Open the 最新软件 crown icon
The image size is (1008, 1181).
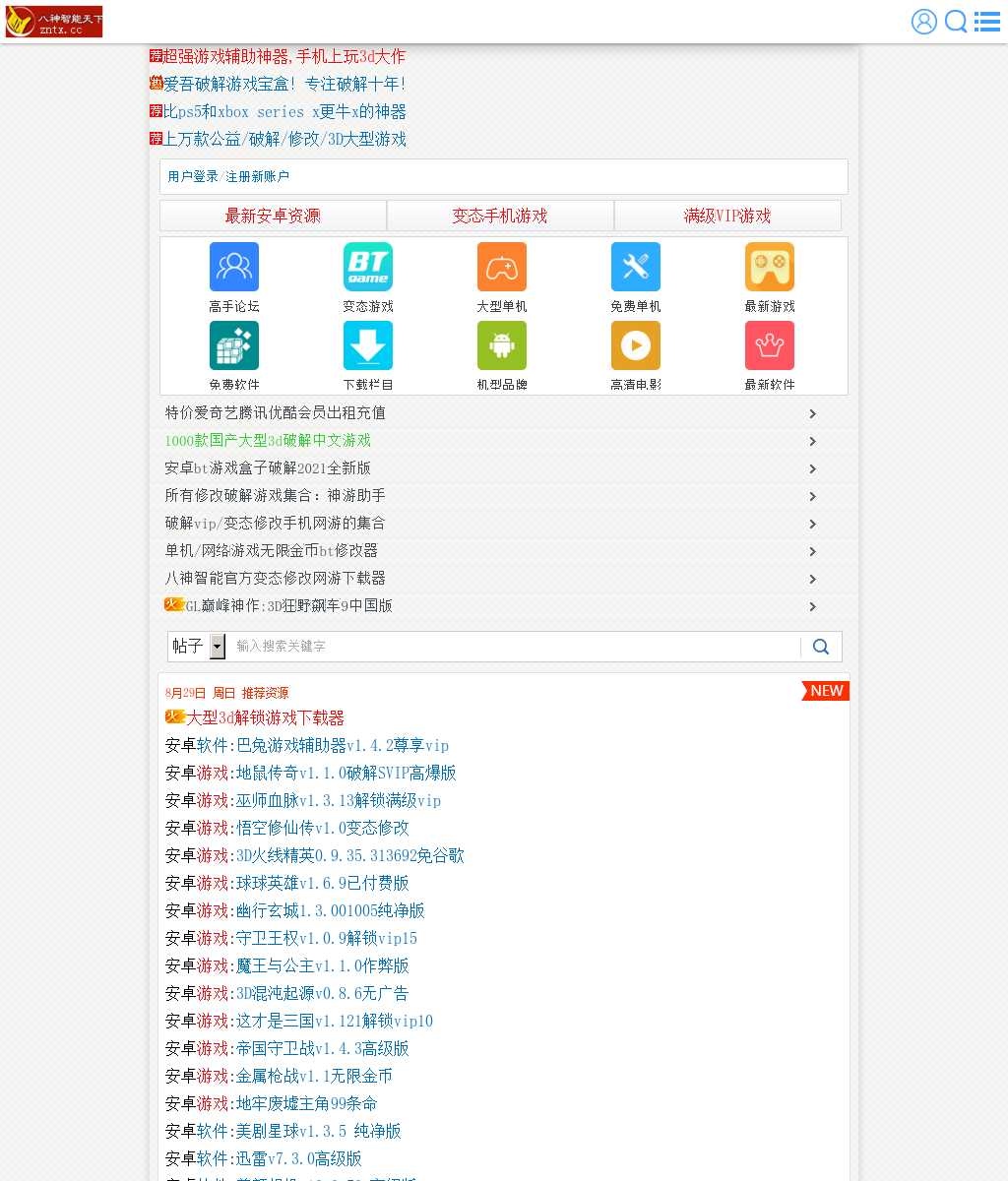pos(770,345)
